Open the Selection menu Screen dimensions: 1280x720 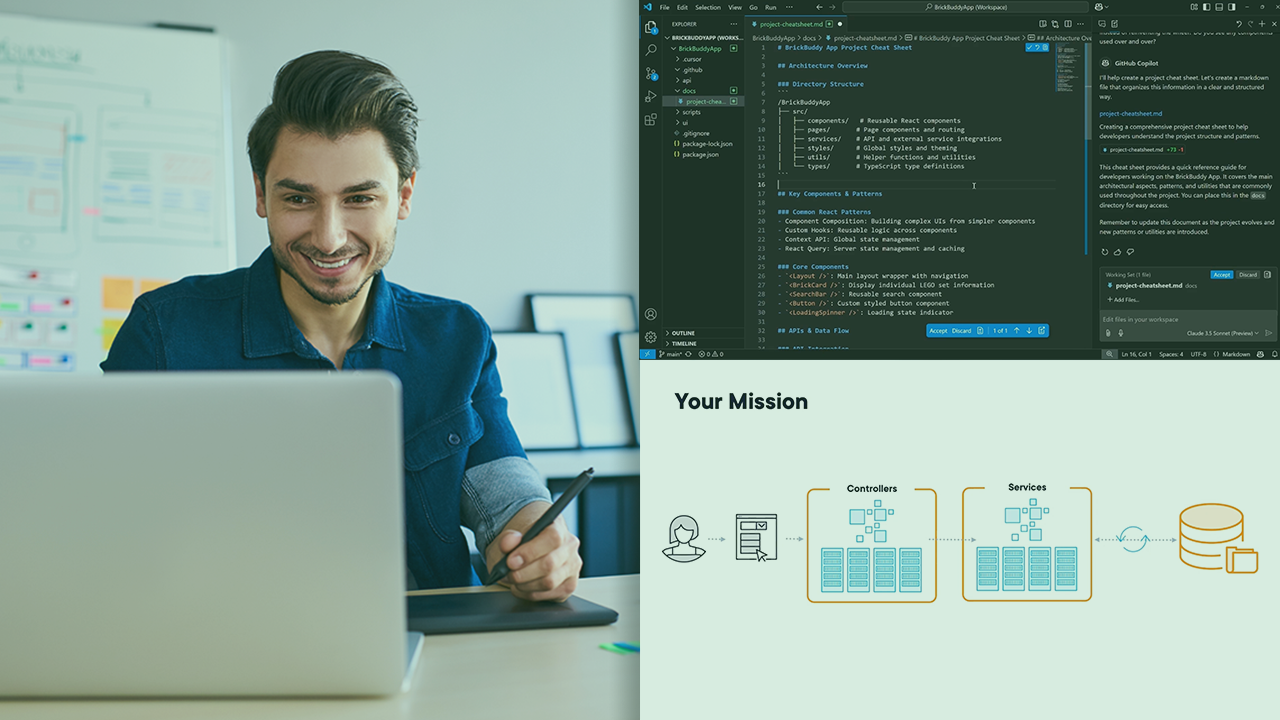coord(707,7)
